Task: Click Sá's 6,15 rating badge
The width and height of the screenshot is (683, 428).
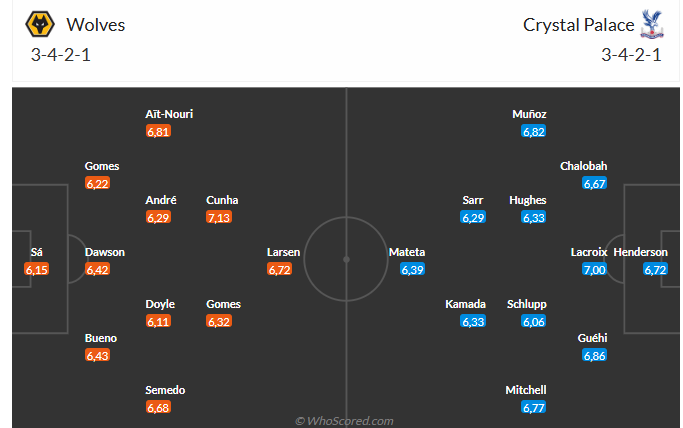Action: (x=37, y=270)
